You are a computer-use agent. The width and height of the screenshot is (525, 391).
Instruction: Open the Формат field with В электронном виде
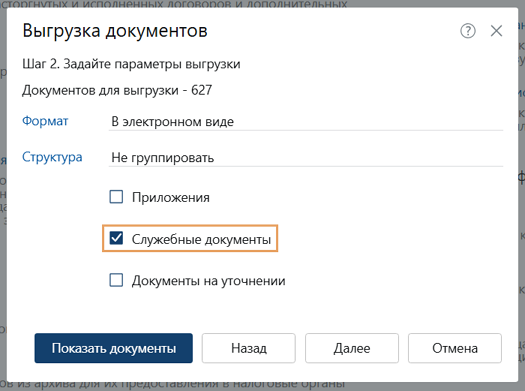pyautogui.click(x=306, y=122)
